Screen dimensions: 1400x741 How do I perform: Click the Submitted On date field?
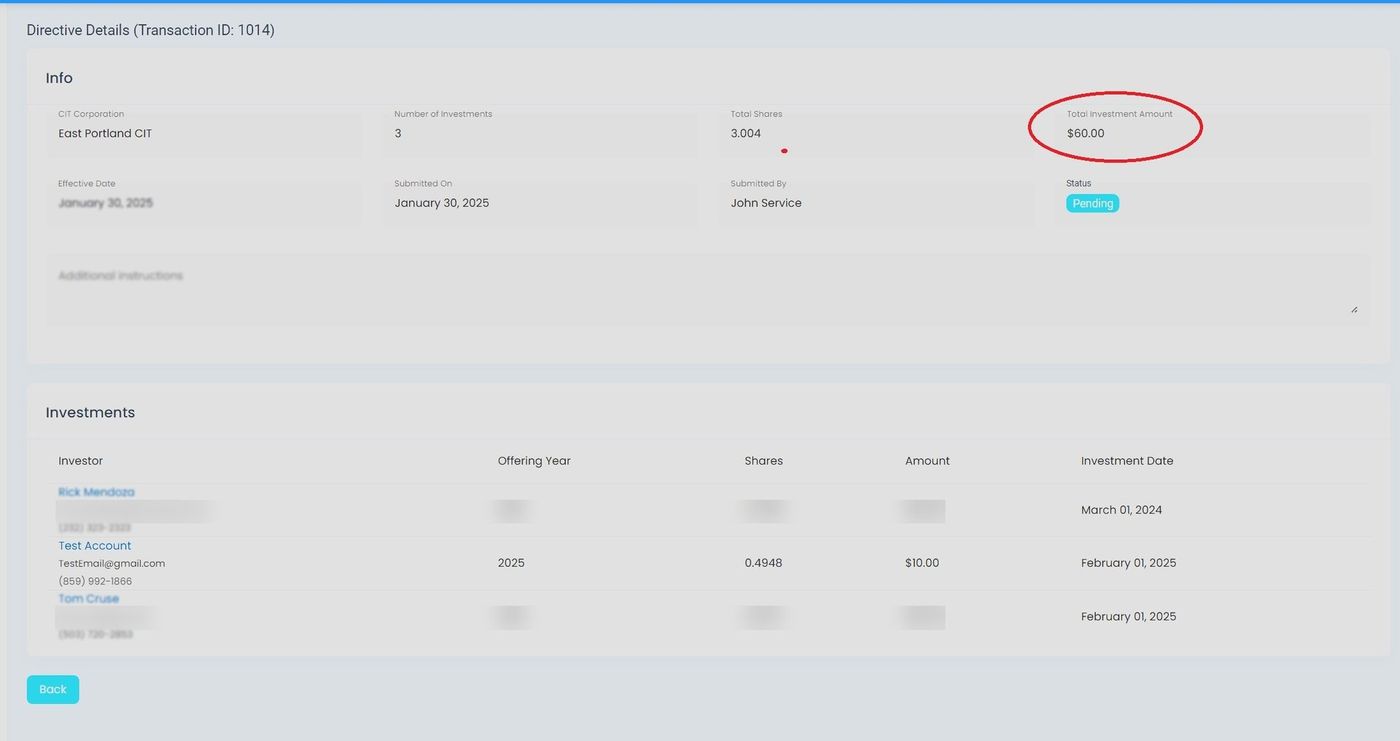(540, 203)
